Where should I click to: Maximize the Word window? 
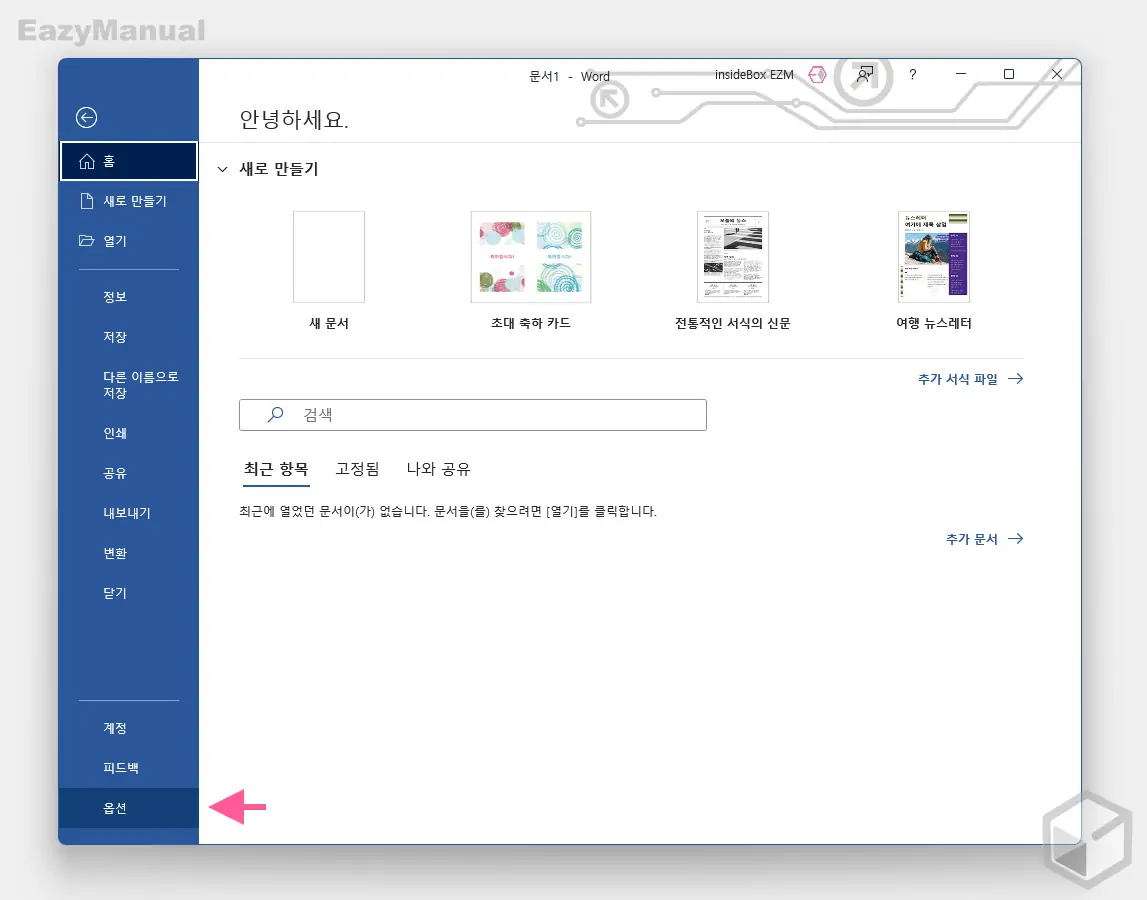[1009, 74]
